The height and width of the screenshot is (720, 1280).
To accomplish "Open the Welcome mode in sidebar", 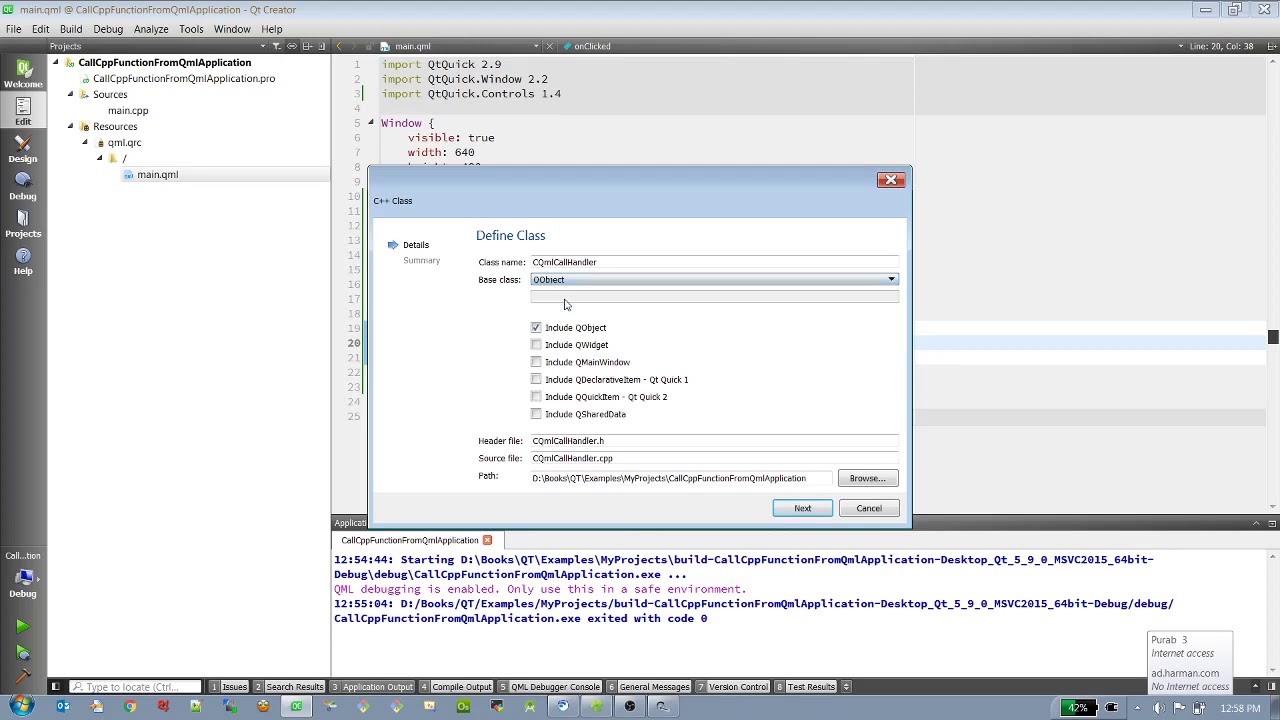I will click(x=22, y=72).
